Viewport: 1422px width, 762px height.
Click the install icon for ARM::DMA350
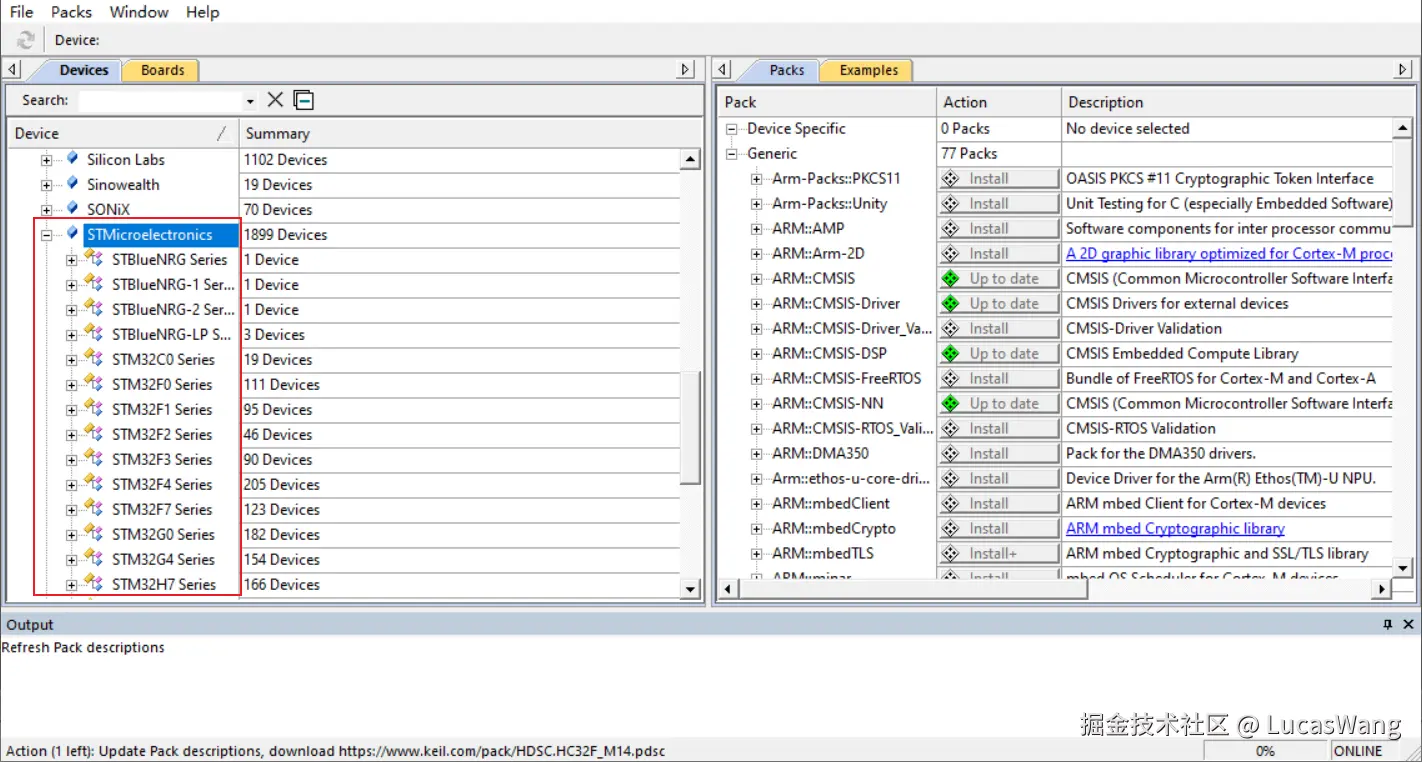click(951, 454)
